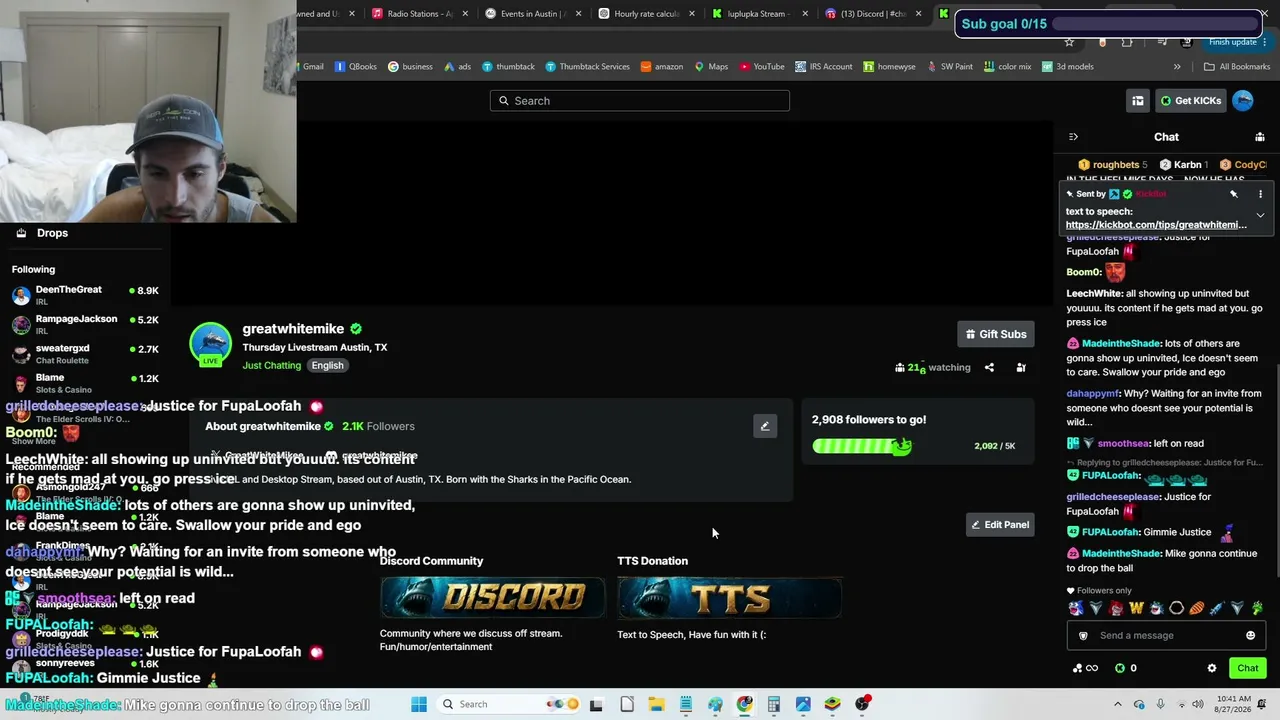Insert the gold W emote
Viewport: 1280px width, 720px height.
tap(1136, 608)
